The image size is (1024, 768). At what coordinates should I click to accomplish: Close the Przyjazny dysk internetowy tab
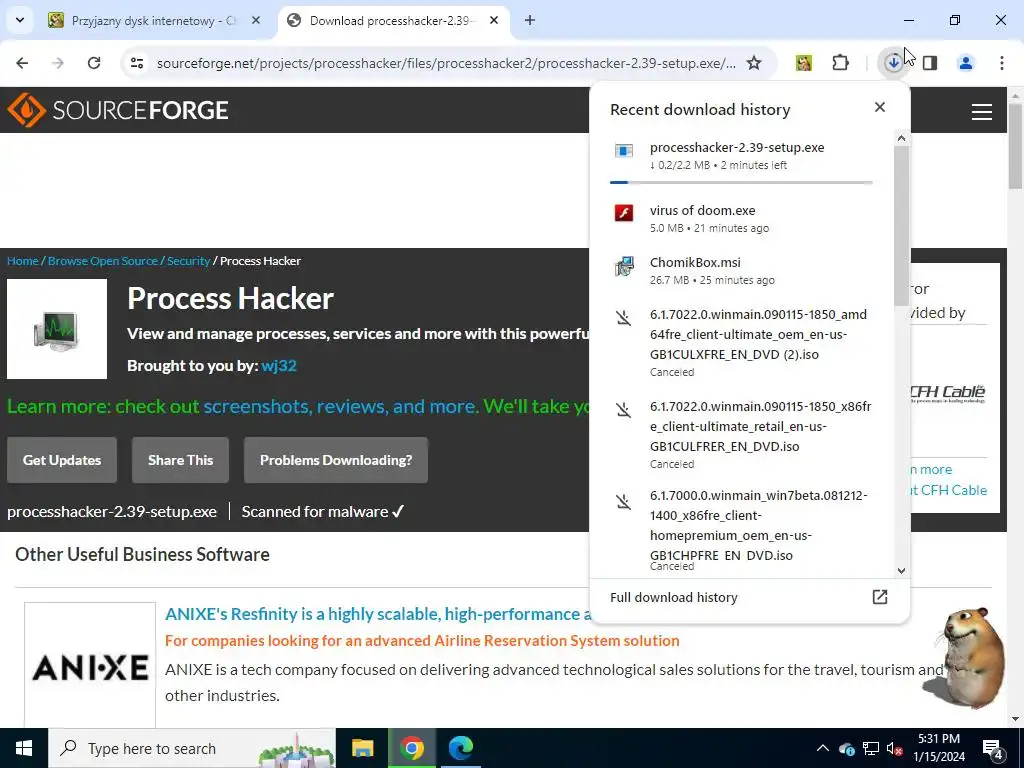(x=256, y=20)
